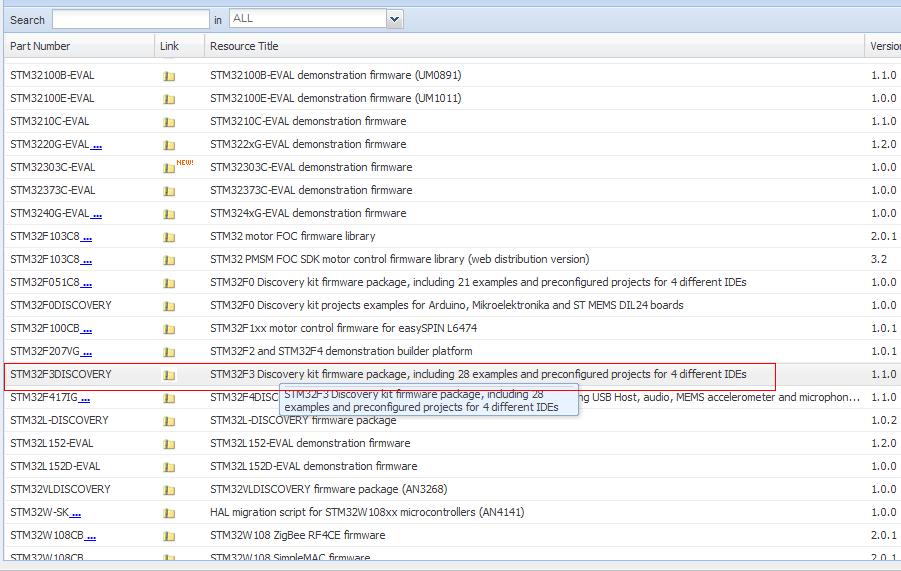Sort by Link column header

click(x=179, y=46)
